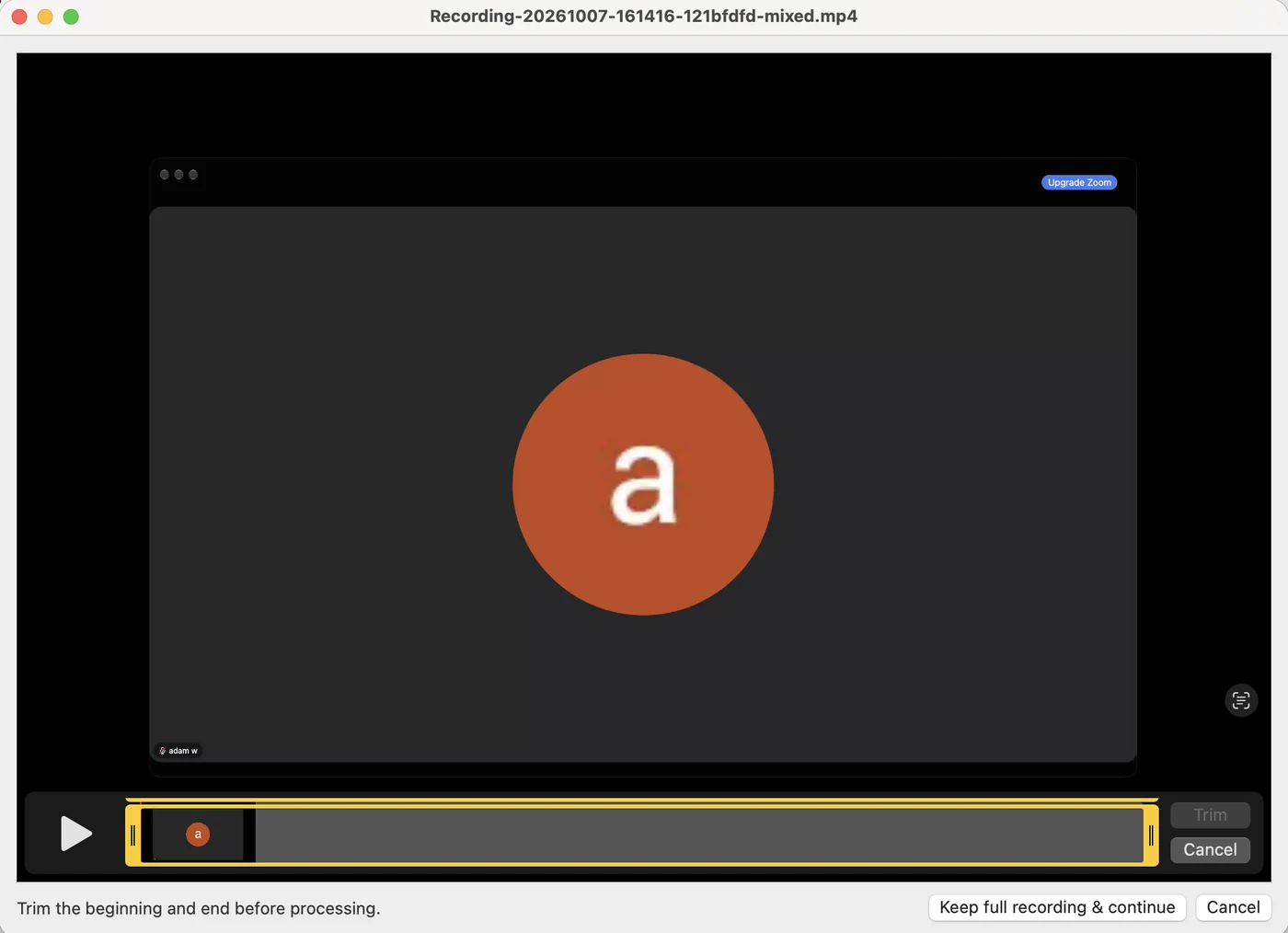This screenshot has height=933, width=1288.
Task: Click the window title filename text
Action: 644,17
